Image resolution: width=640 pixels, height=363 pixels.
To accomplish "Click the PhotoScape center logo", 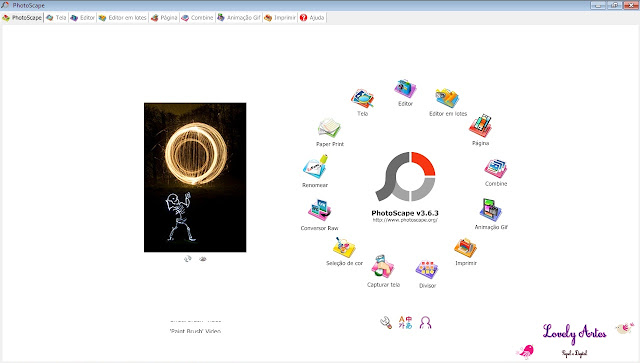I will pyautogui.click(x=405, y=177).
